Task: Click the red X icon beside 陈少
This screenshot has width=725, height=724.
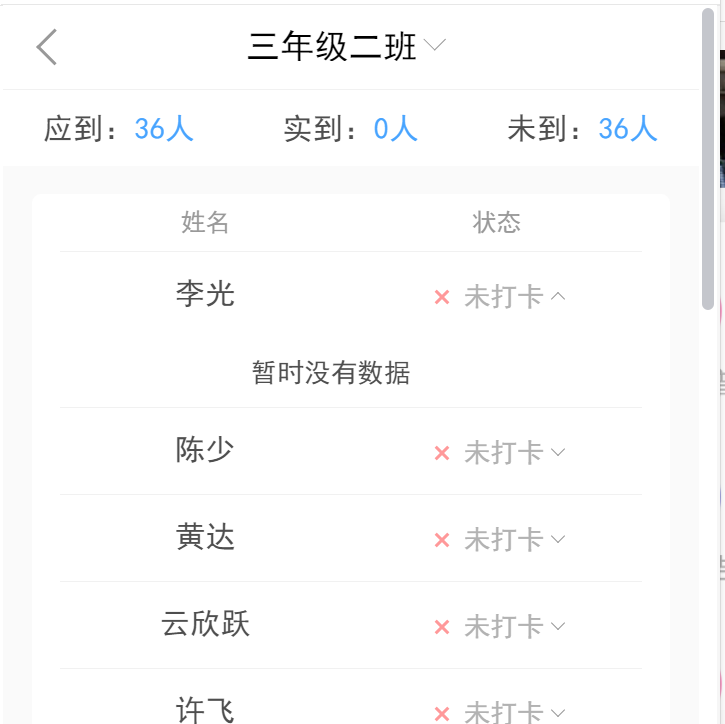Action: [442, 453]
